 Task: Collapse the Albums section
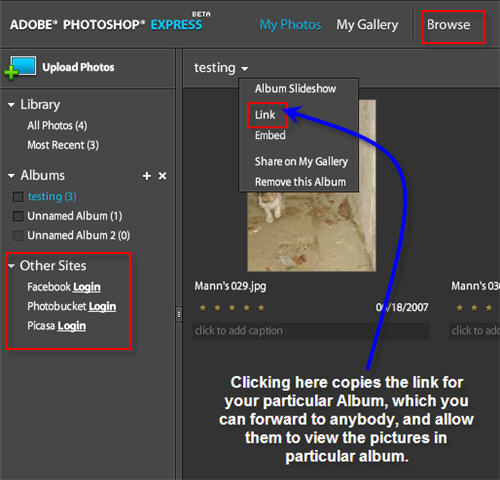11,176
